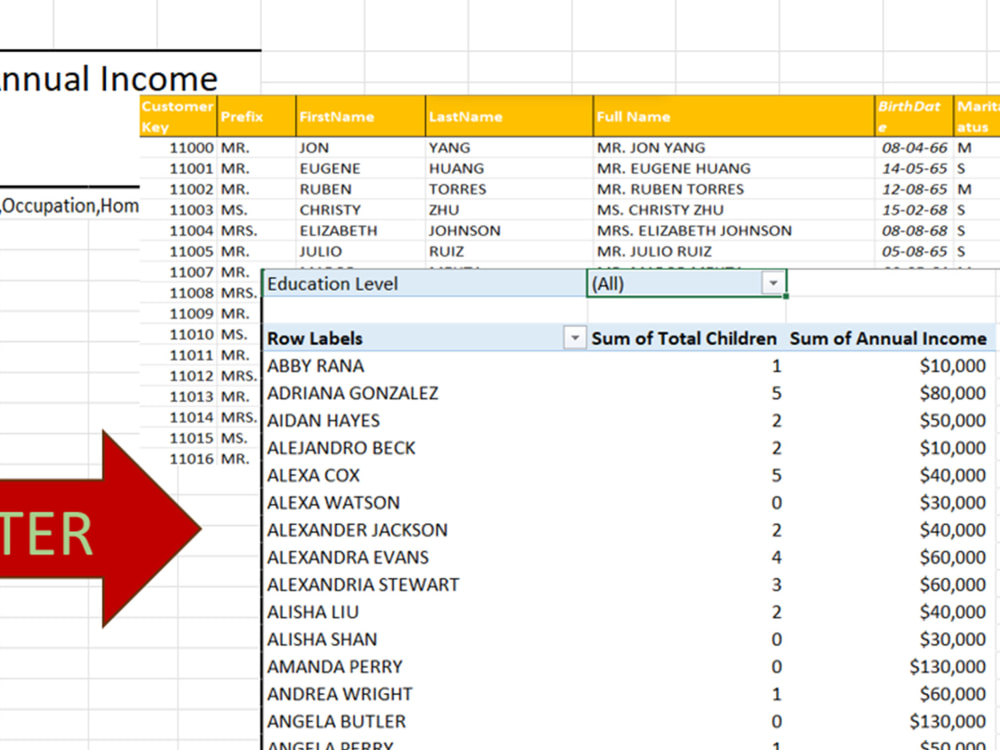The image size is (1000, 750).
Task: Select the ALEXA WATSON row label
Action: coord(334,503)
